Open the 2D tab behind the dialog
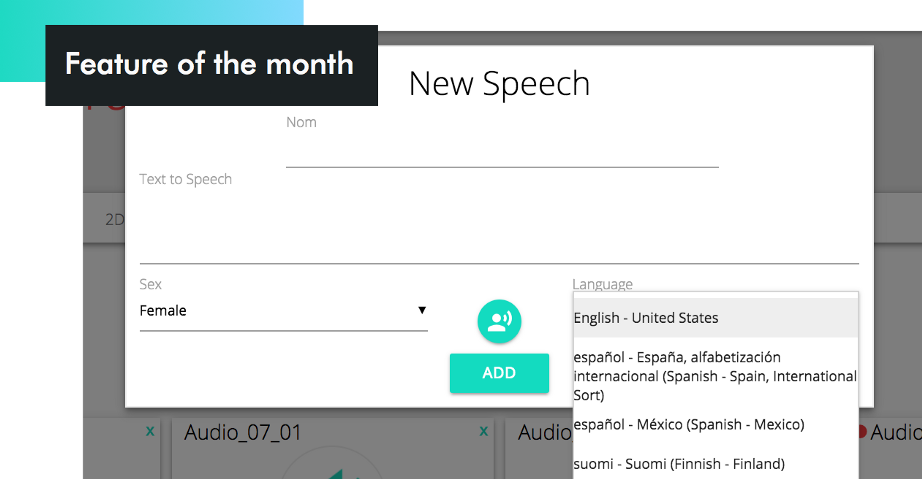Image resolution: width=922 pixels, height=479 pixels. [x=114, y=220]
